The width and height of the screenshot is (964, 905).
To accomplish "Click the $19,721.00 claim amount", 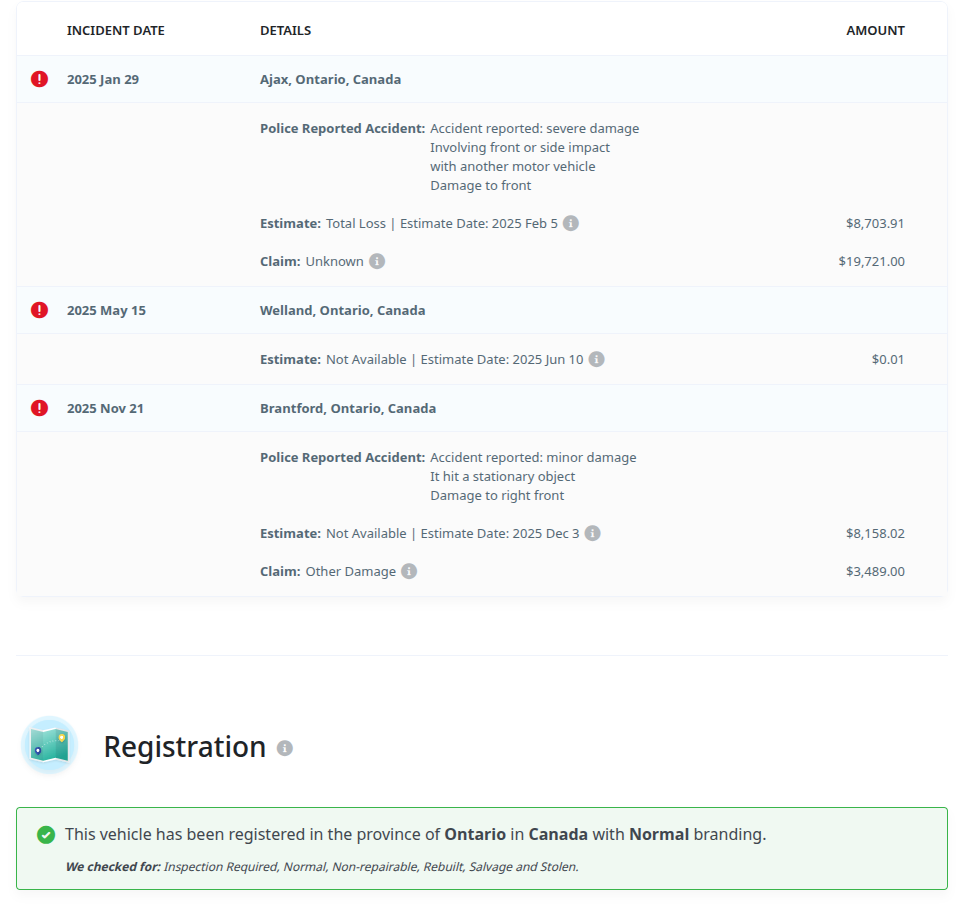I will [x=871, y=261].
